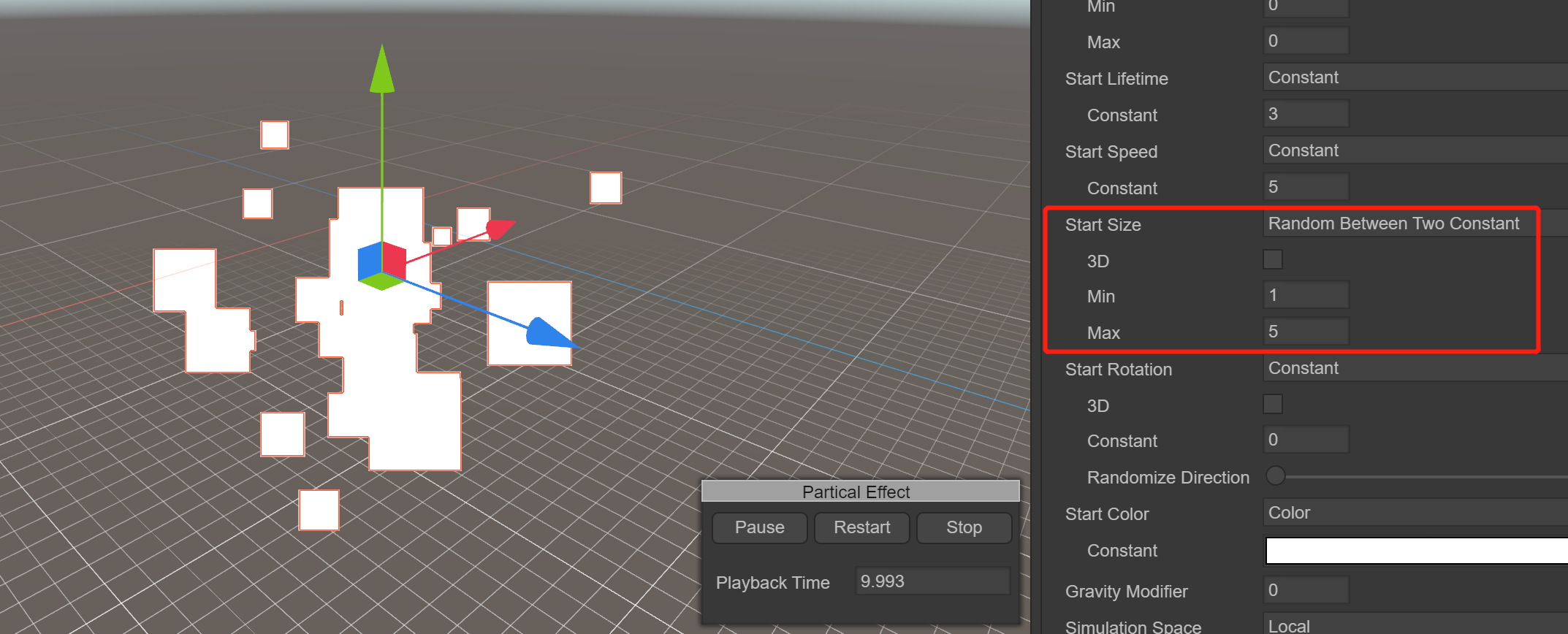Open the Start Color mode dropdown

coord(1414,513)
